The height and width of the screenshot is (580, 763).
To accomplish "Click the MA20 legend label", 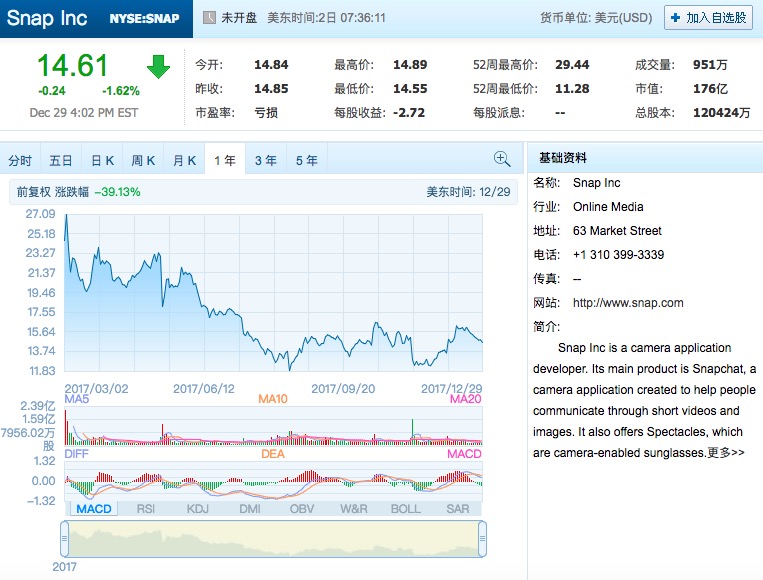I will 465,399.
